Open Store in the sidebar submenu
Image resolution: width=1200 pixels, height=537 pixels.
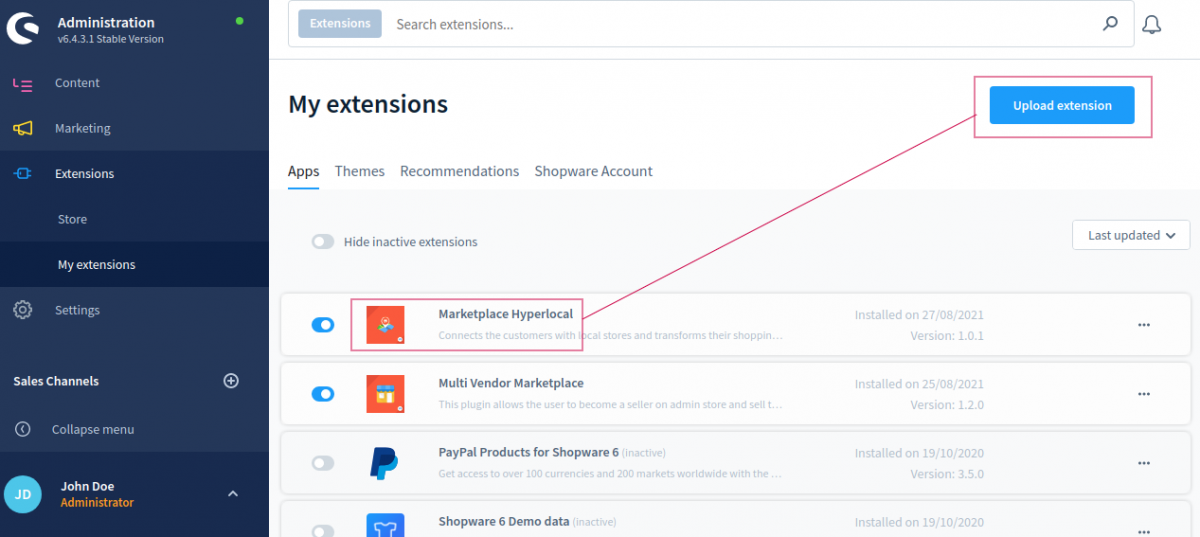72,219
